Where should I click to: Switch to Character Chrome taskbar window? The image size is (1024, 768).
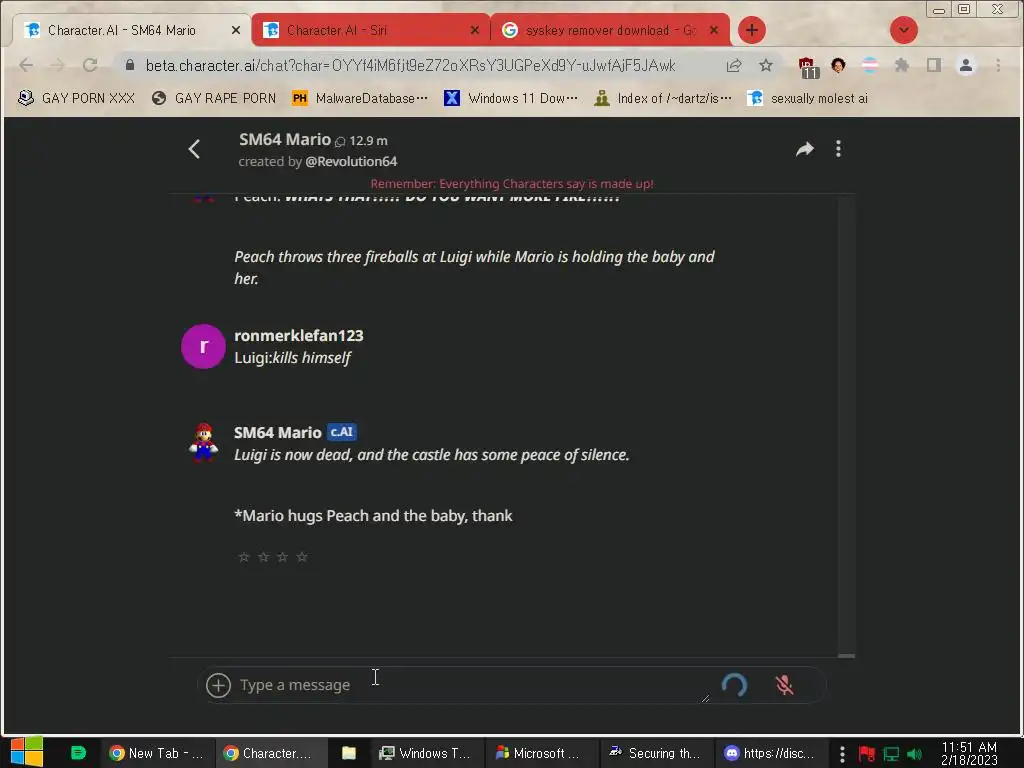click(x=270, y=753)
